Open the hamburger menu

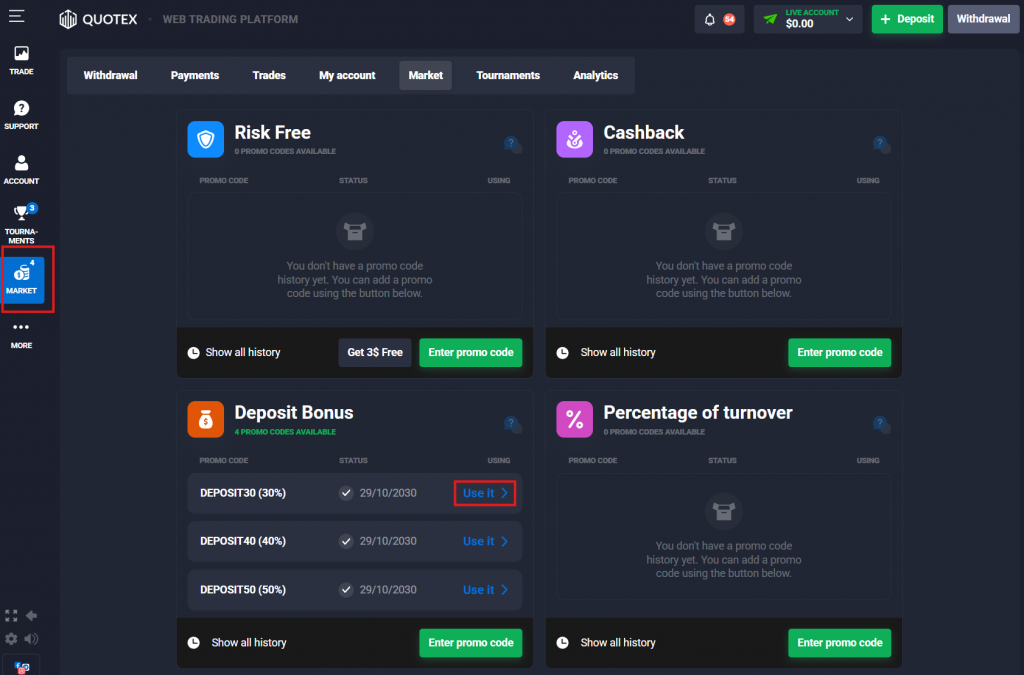pos(16,16)
